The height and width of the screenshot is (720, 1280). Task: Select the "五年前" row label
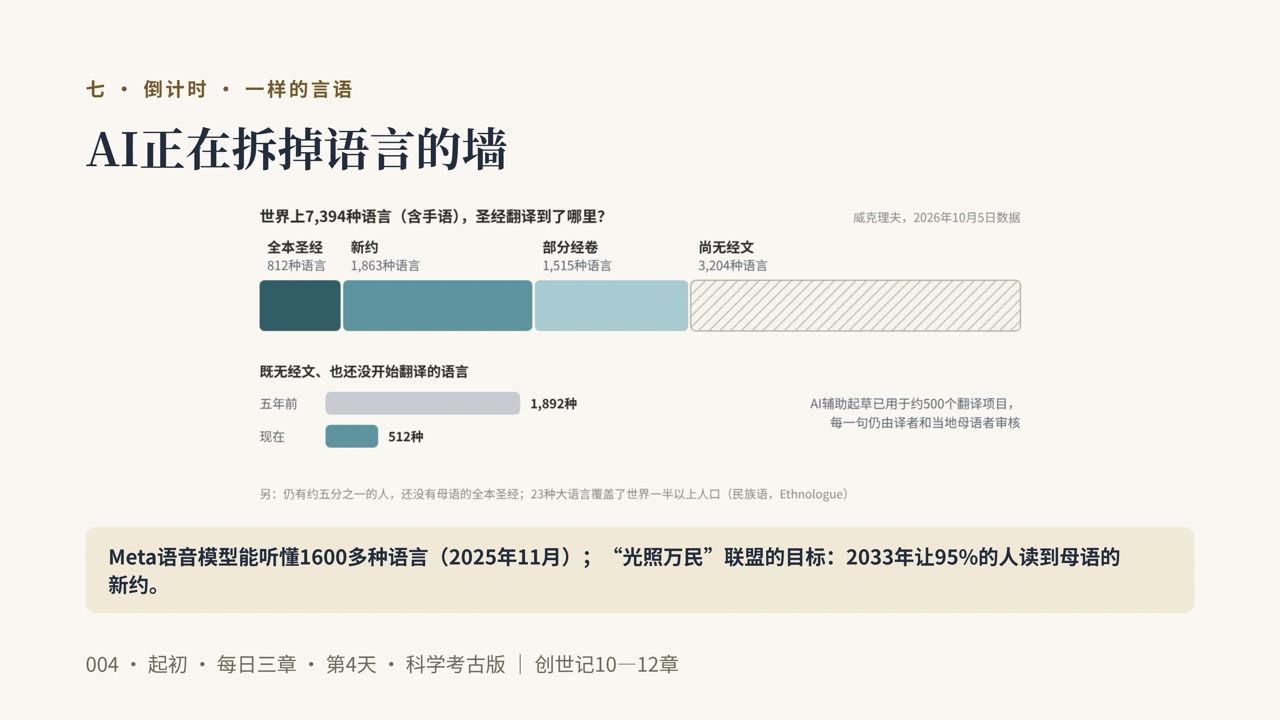[278, 404]
